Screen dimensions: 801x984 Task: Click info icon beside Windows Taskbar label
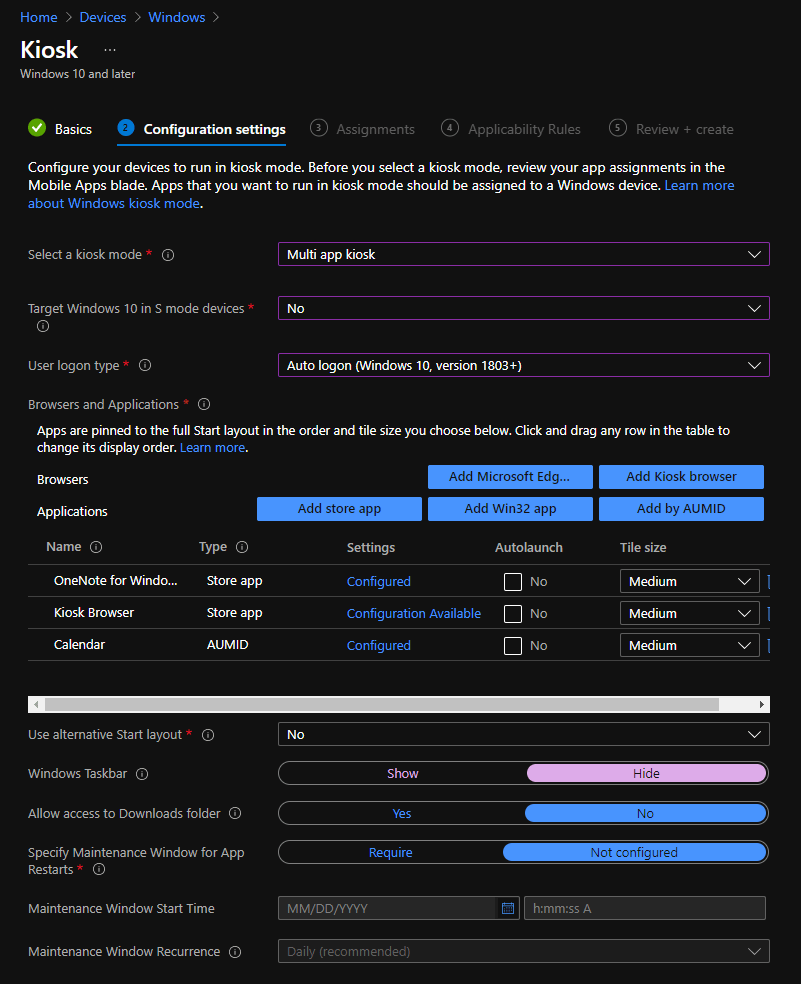point(142,774)
